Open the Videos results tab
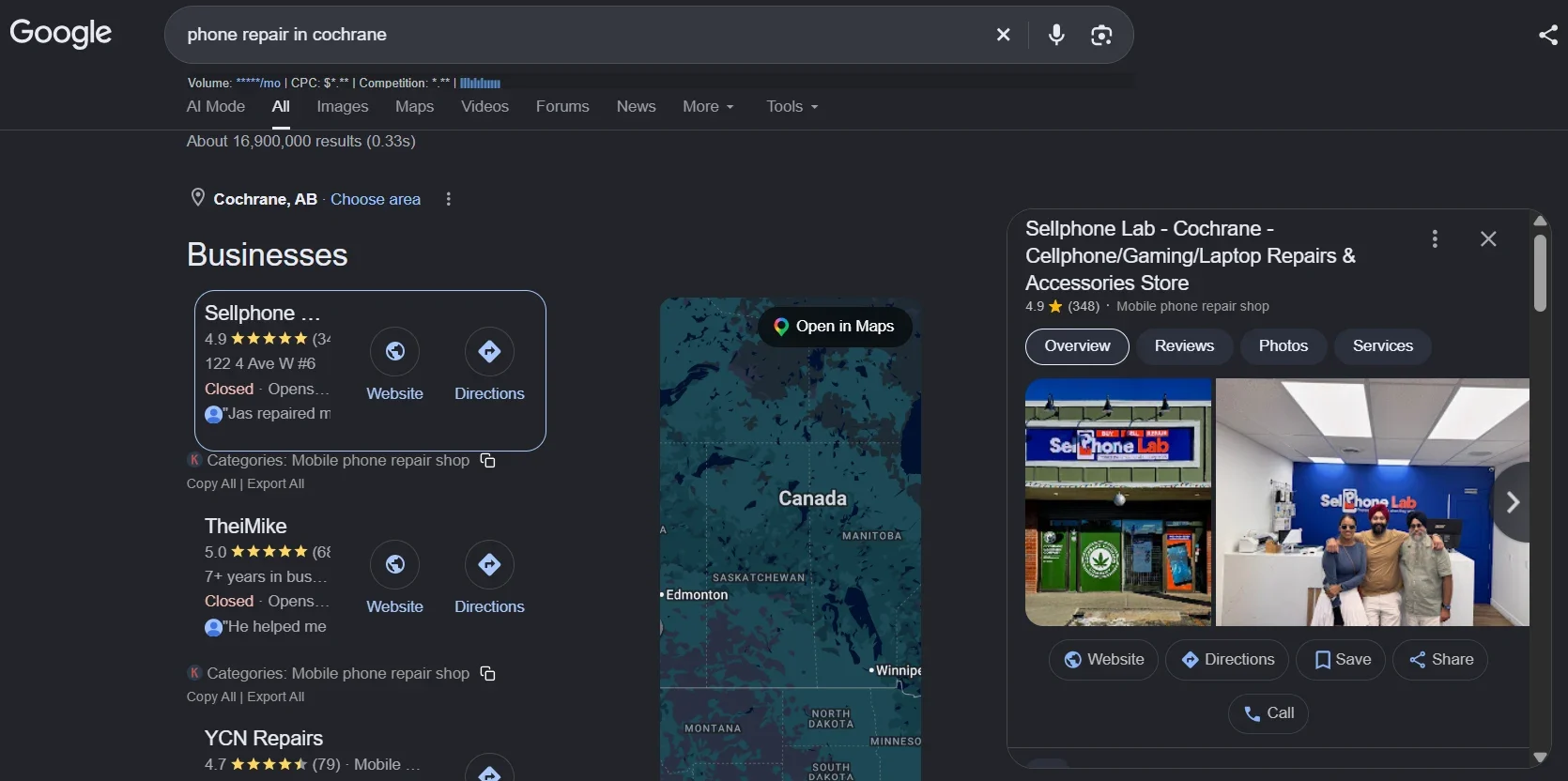The width and height of the screenshot is (1568, 781). [x=485, y=106]
